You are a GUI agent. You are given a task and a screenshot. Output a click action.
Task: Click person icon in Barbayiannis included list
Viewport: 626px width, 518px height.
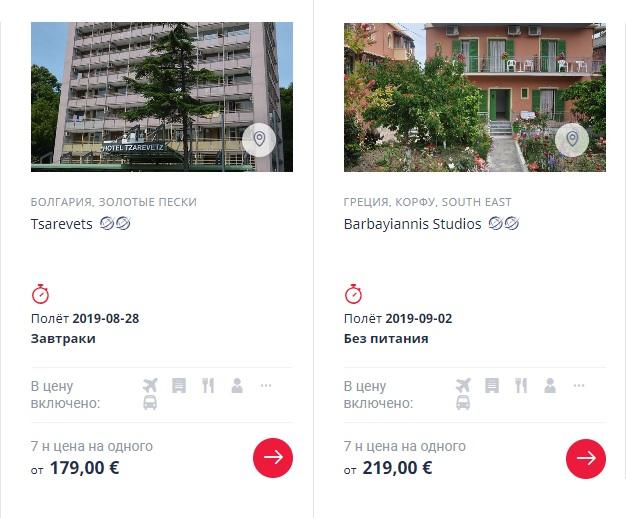pos(550,385)
